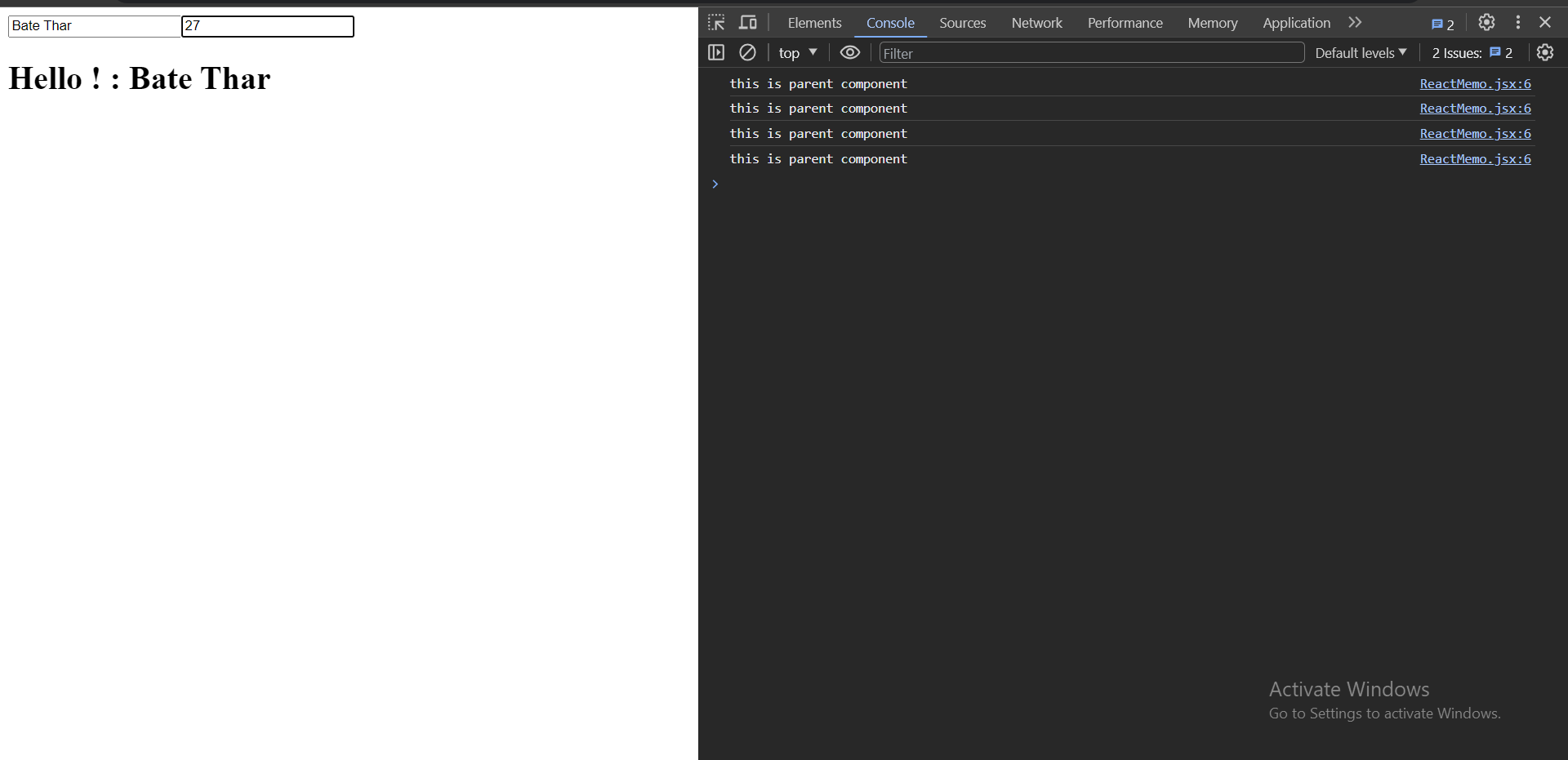The image size is (1568, 760).
Task: Focus the name input containing Bate Thar
Action: 94,26
